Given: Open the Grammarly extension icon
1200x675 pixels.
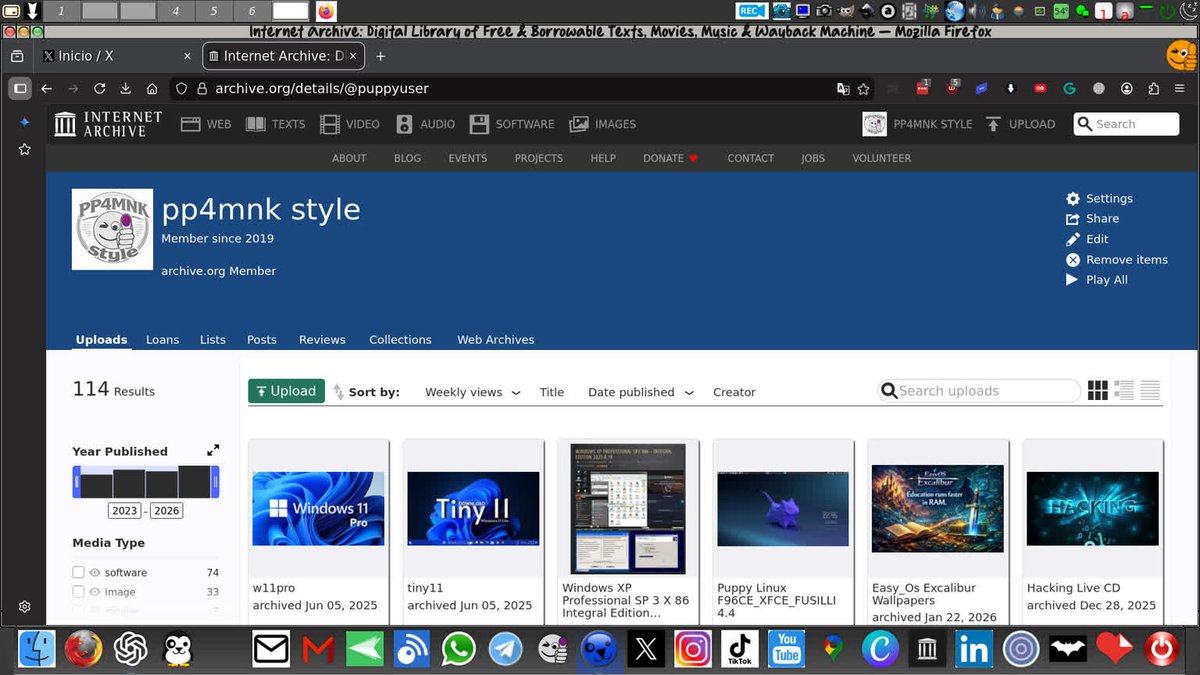Looking at the screenshot, I should (x=1069, y=88).
